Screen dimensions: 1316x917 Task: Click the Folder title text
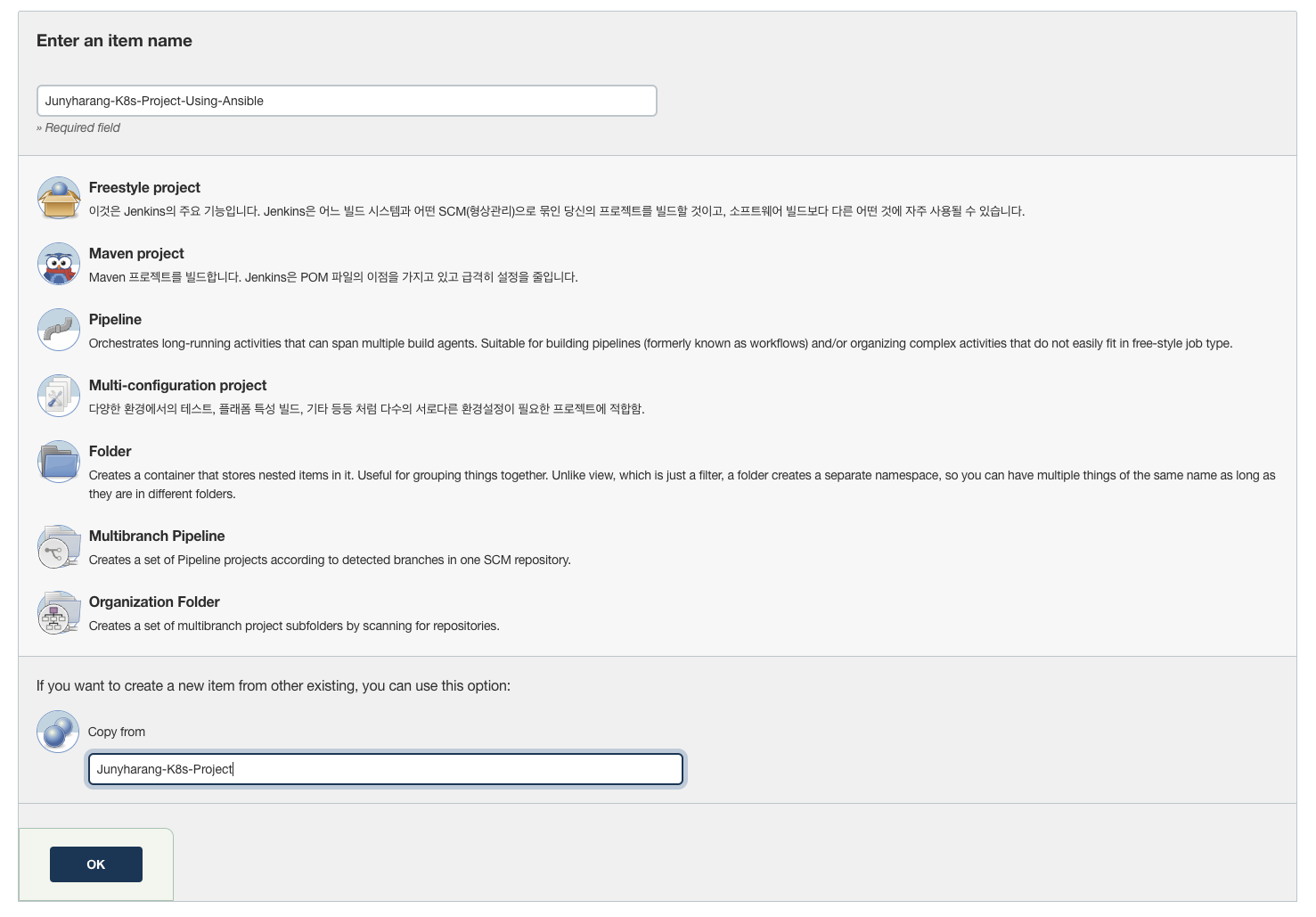(110, 452)
